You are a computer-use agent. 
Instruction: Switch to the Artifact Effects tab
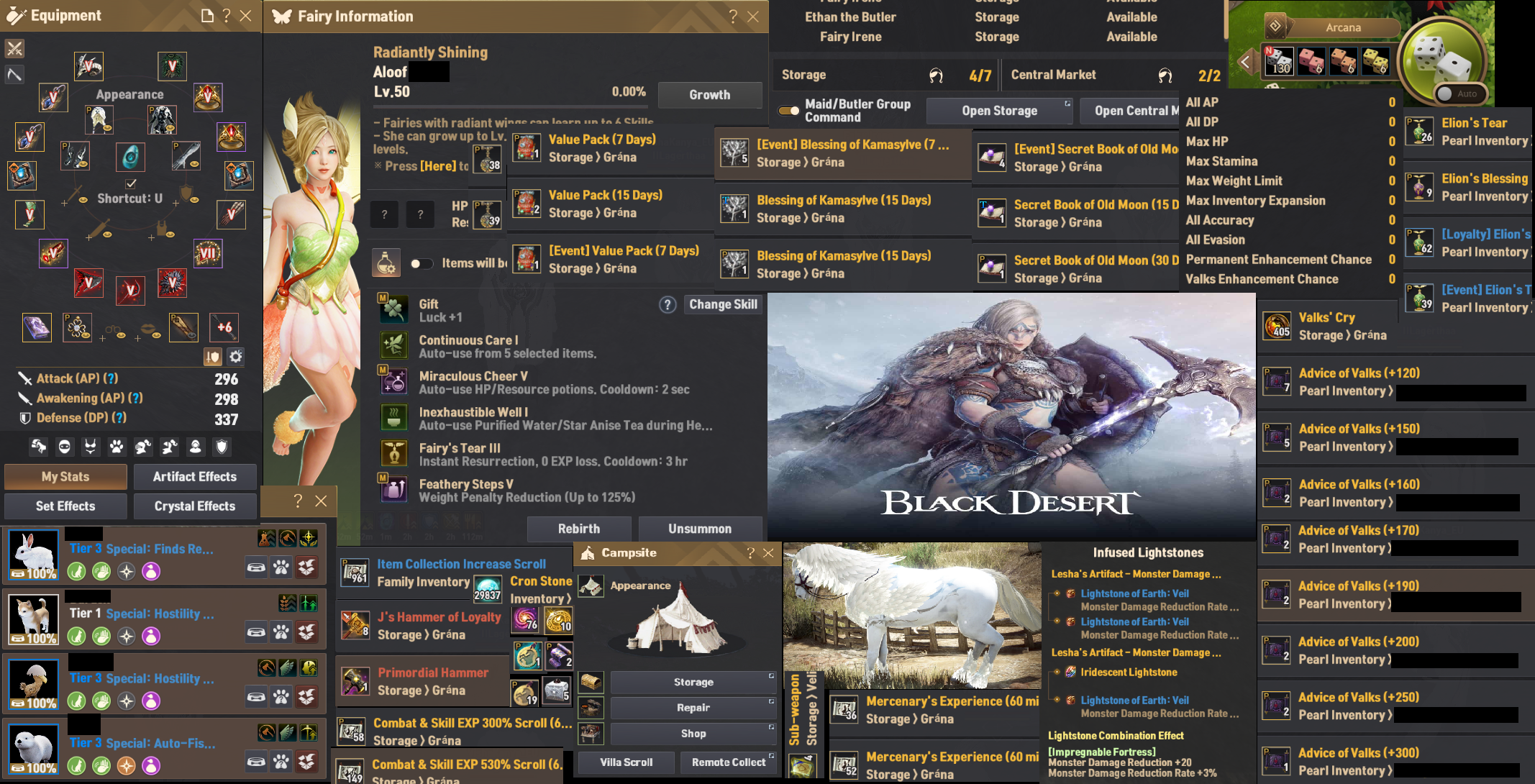tap(195, 477)
